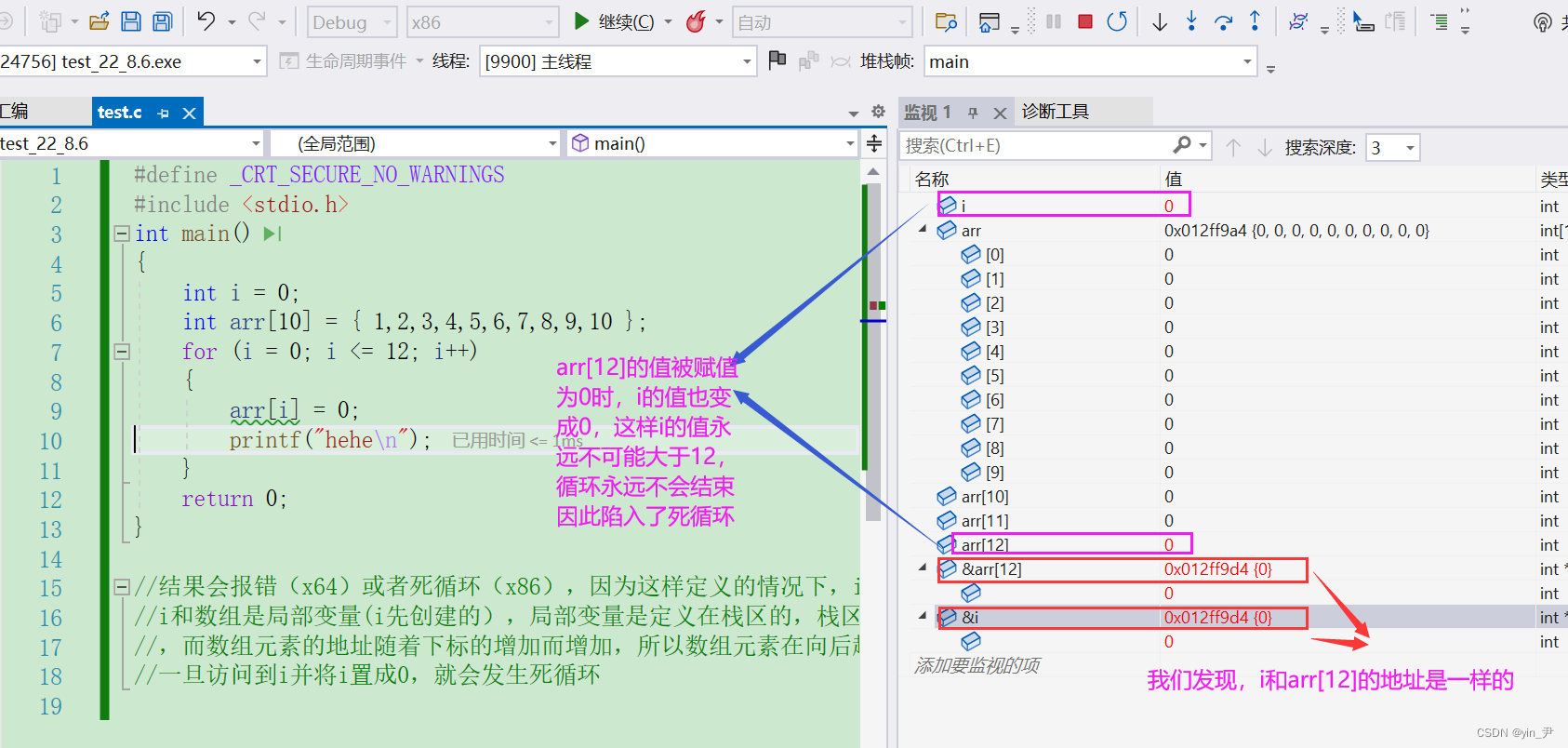Viewport: 1568px width, 748px height.
Task: Collapse the &arr[12] watch node
Action: (x=923, y=568)
